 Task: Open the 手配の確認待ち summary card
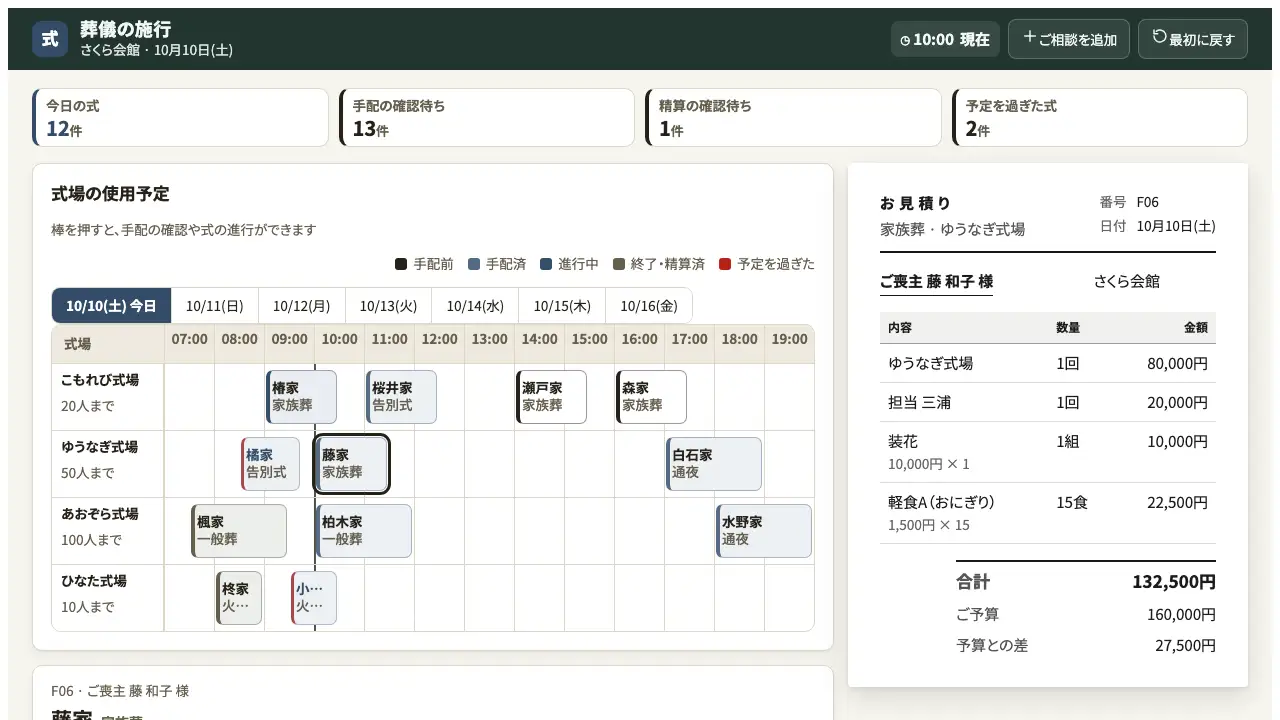(x=487, y=118)
